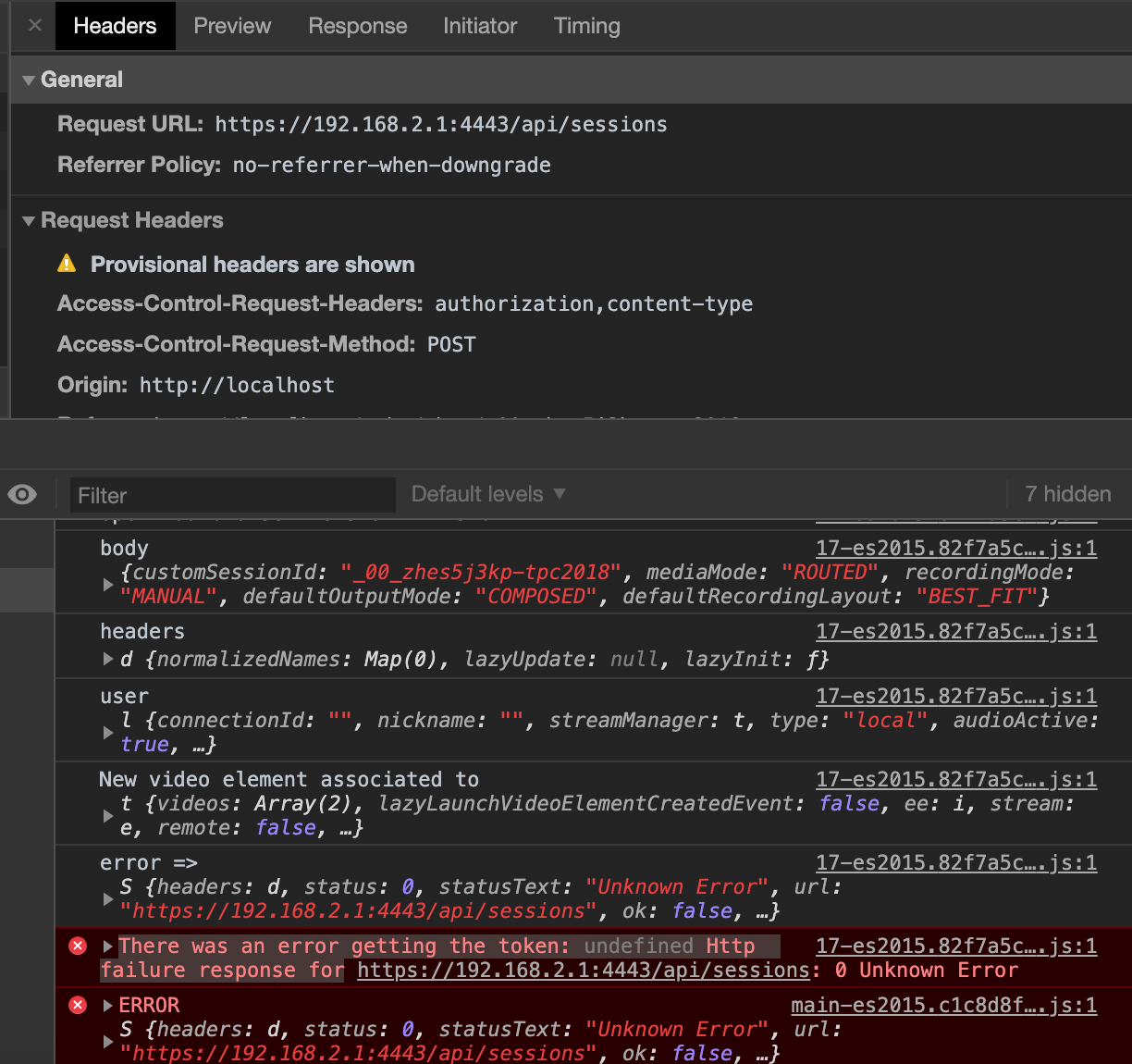Expand the videos Array(2) object

(108, 816)
